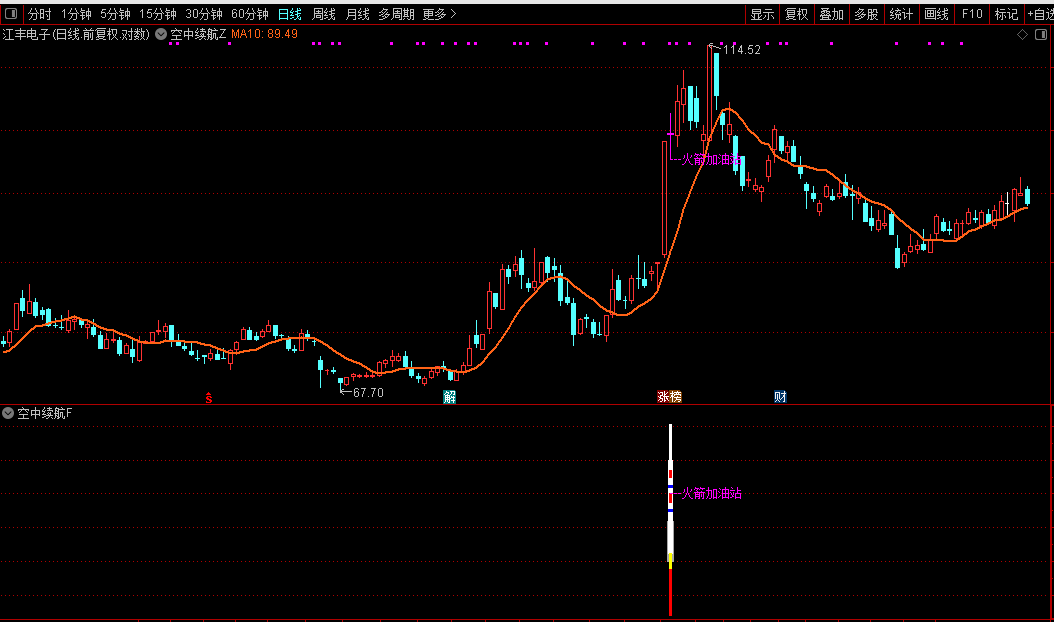
Task: Expand the 更多 periods menu
Action: (x=439, y=14)
